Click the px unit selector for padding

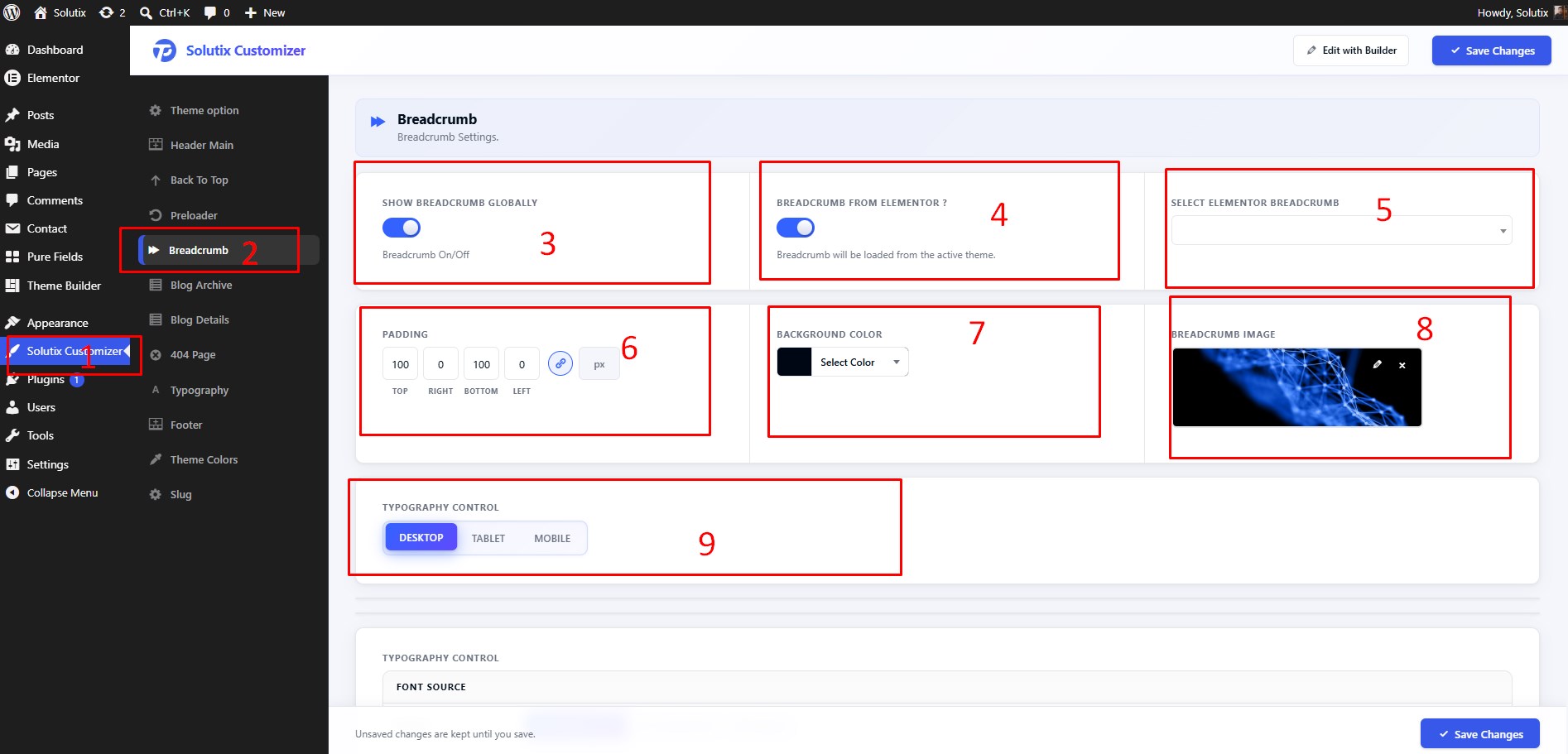pyautogui.click(x=599, y=364)
